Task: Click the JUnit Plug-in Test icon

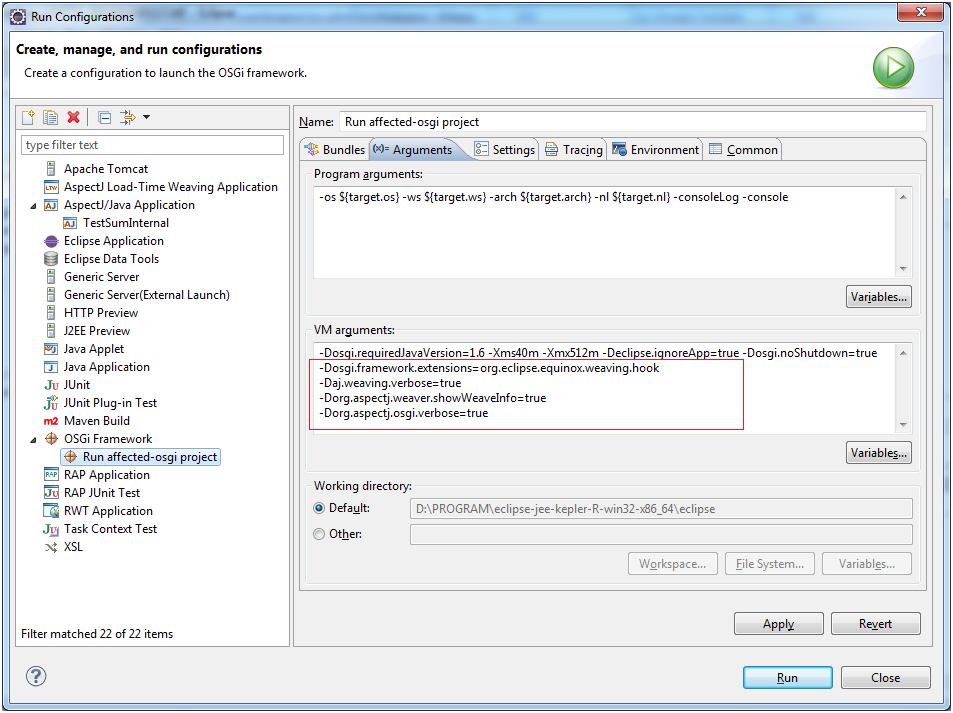Action: point(51,403)
